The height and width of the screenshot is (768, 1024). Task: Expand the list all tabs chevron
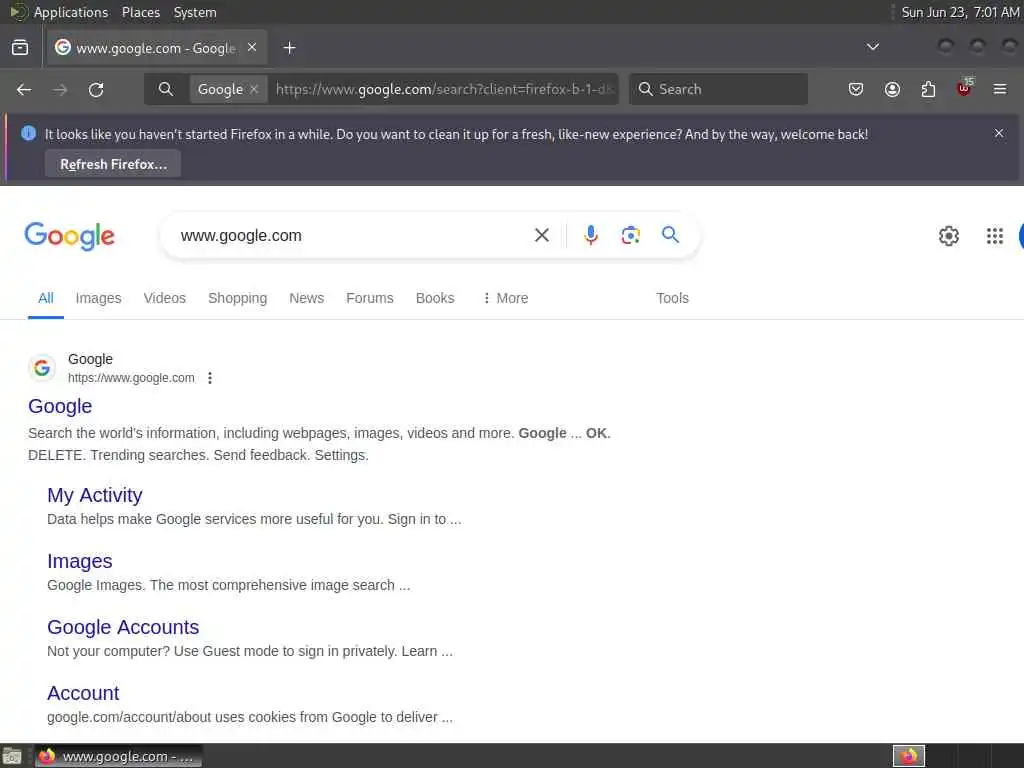coord(872,47)
